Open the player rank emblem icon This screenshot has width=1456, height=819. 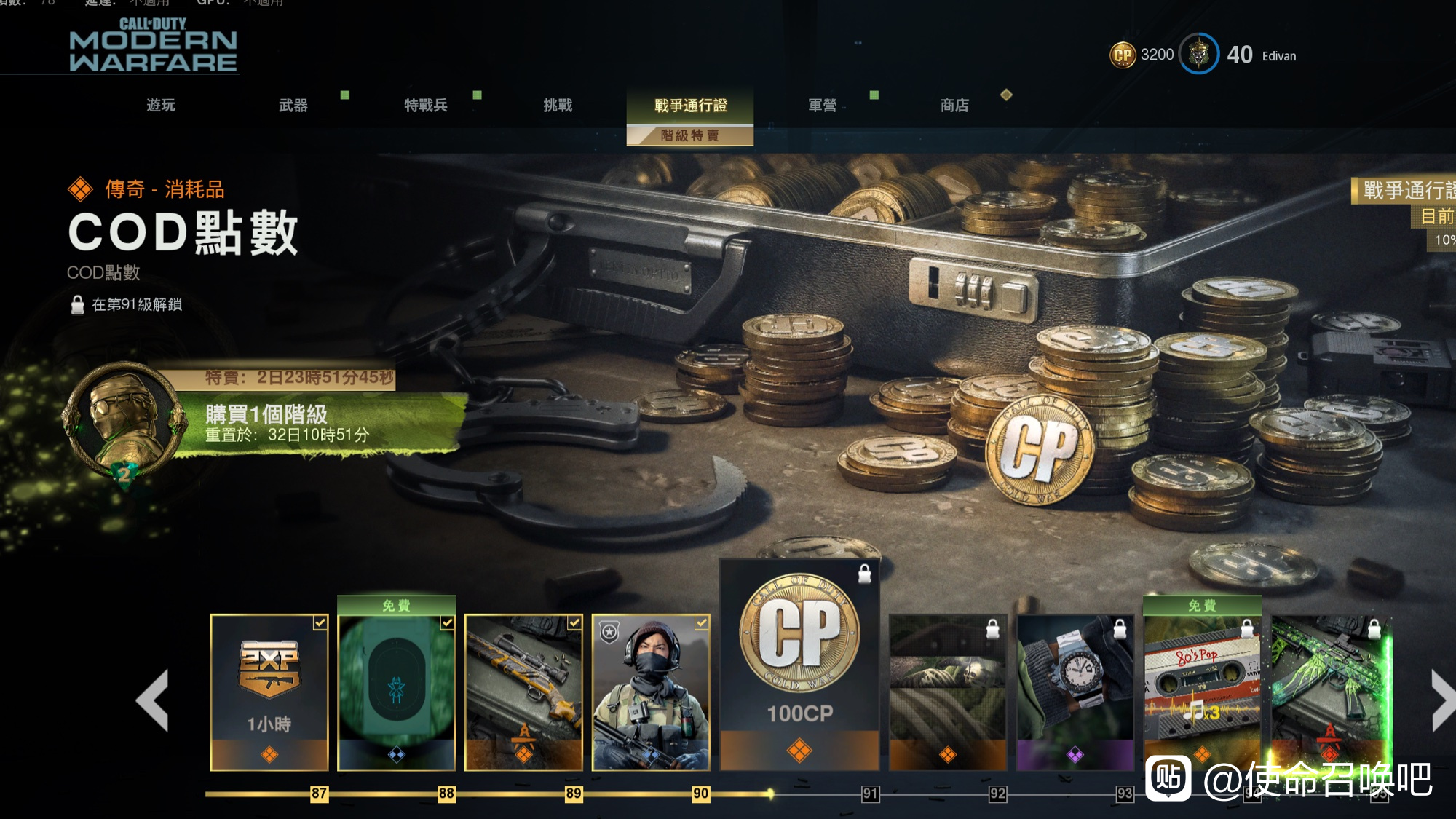pos(1199,54)
